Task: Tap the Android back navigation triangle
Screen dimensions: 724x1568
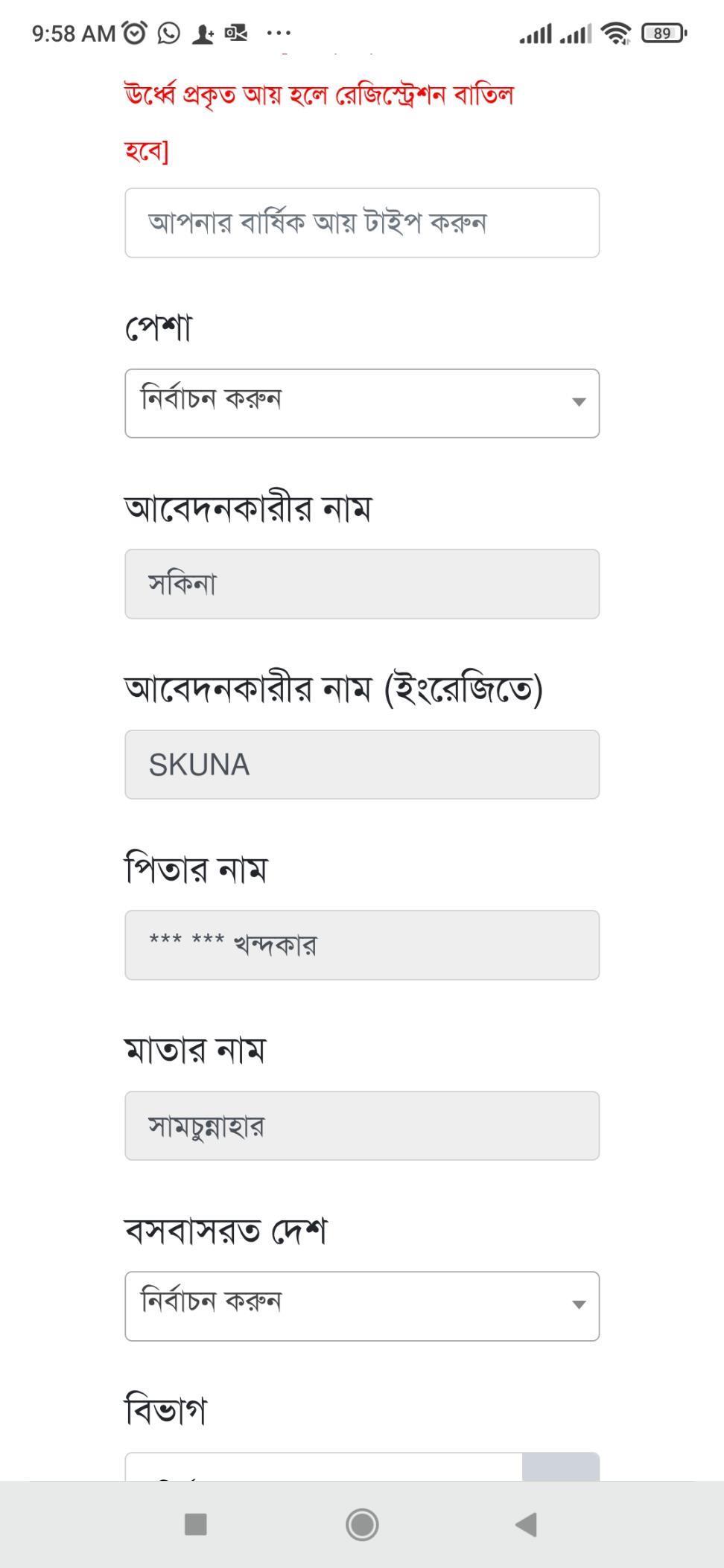Action: click(527, 1524)
